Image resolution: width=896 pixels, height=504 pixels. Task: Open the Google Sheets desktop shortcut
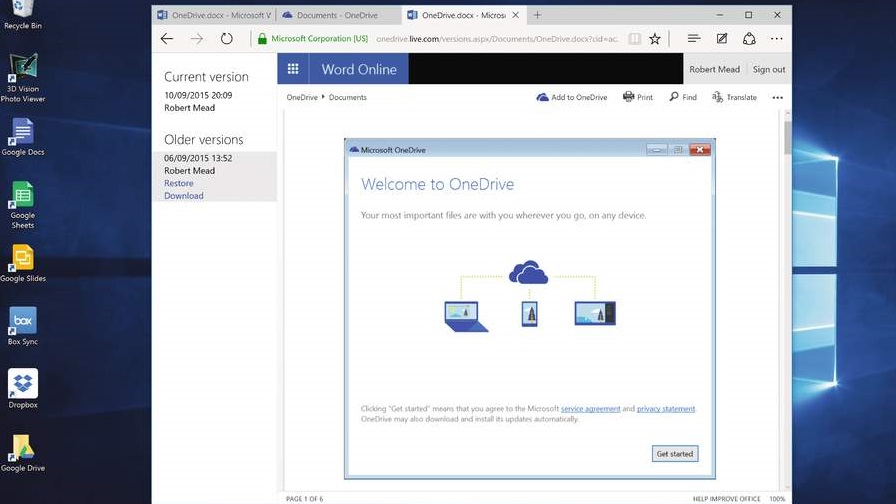tap(23, 205)
